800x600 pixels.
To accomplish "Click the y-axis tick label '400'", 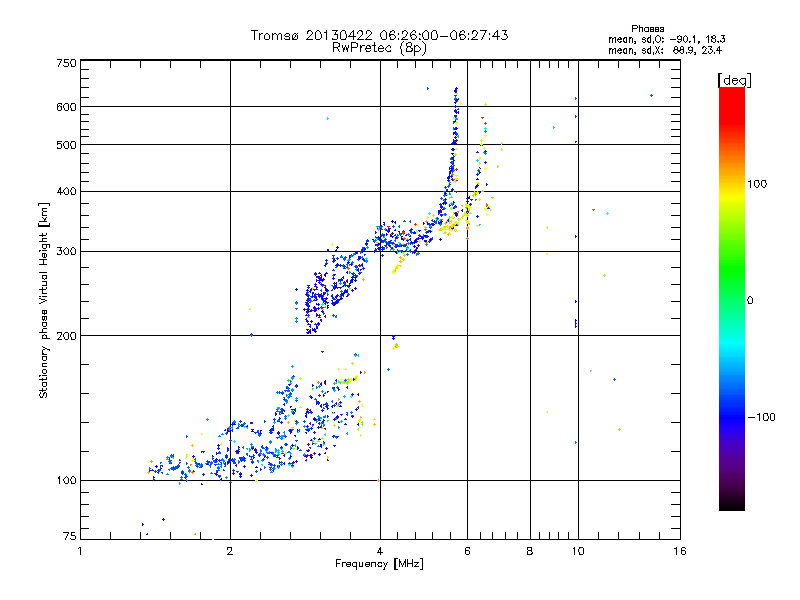I will tap(66, 192).
